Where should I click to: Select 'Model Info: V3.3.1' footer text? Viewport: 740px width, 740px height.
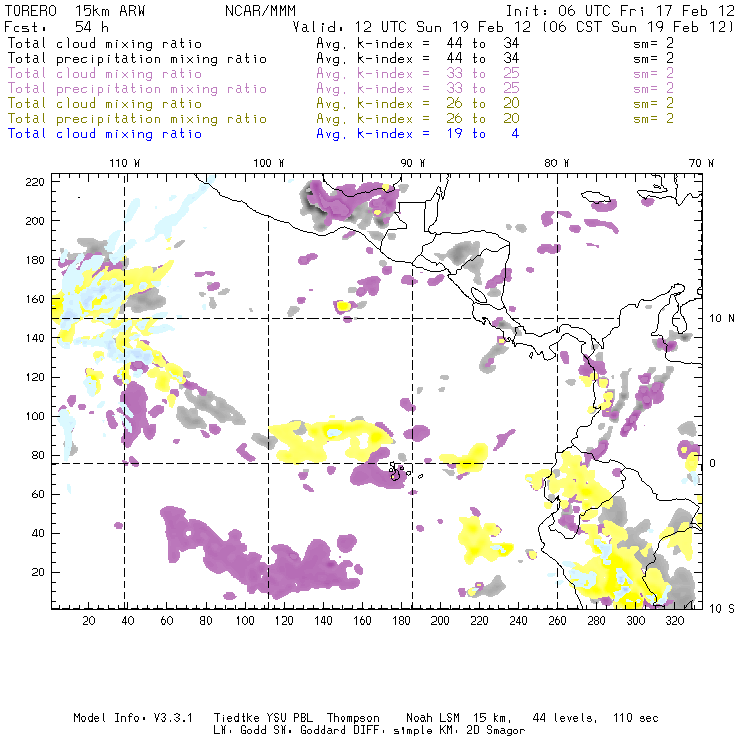[x=133, y=718]
